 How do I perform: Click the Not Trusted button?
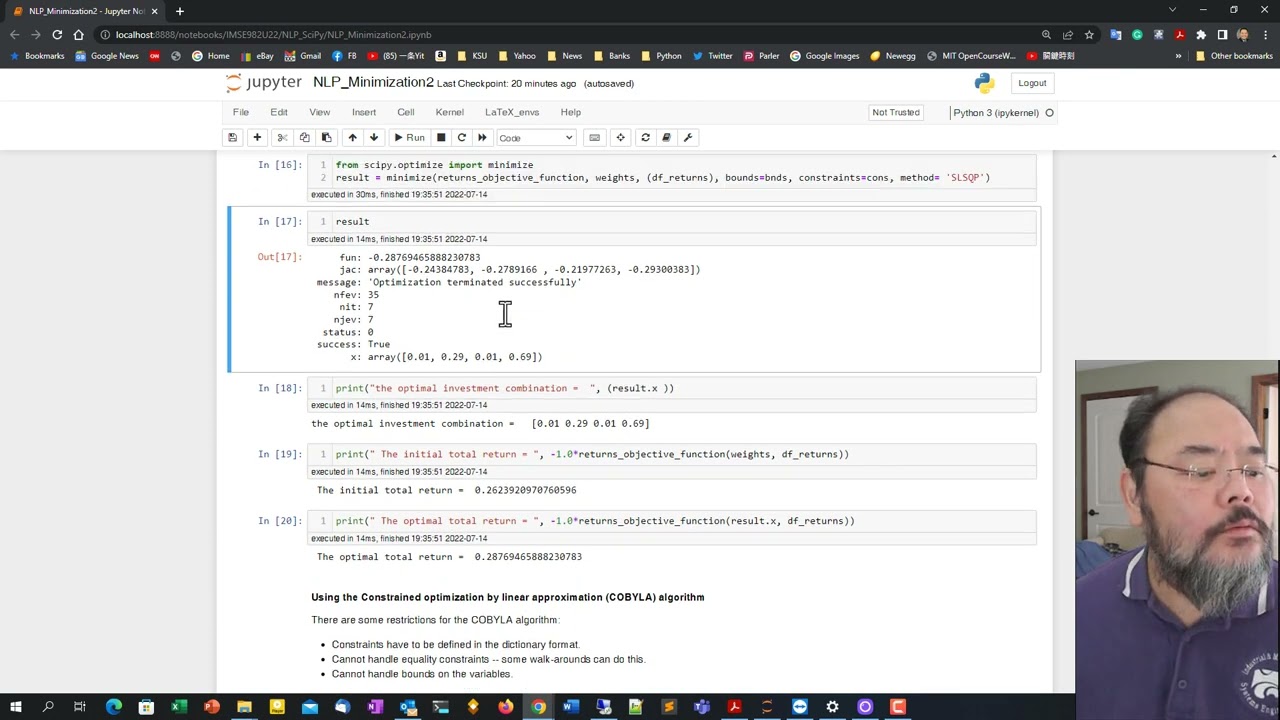[x=896, y=112]
